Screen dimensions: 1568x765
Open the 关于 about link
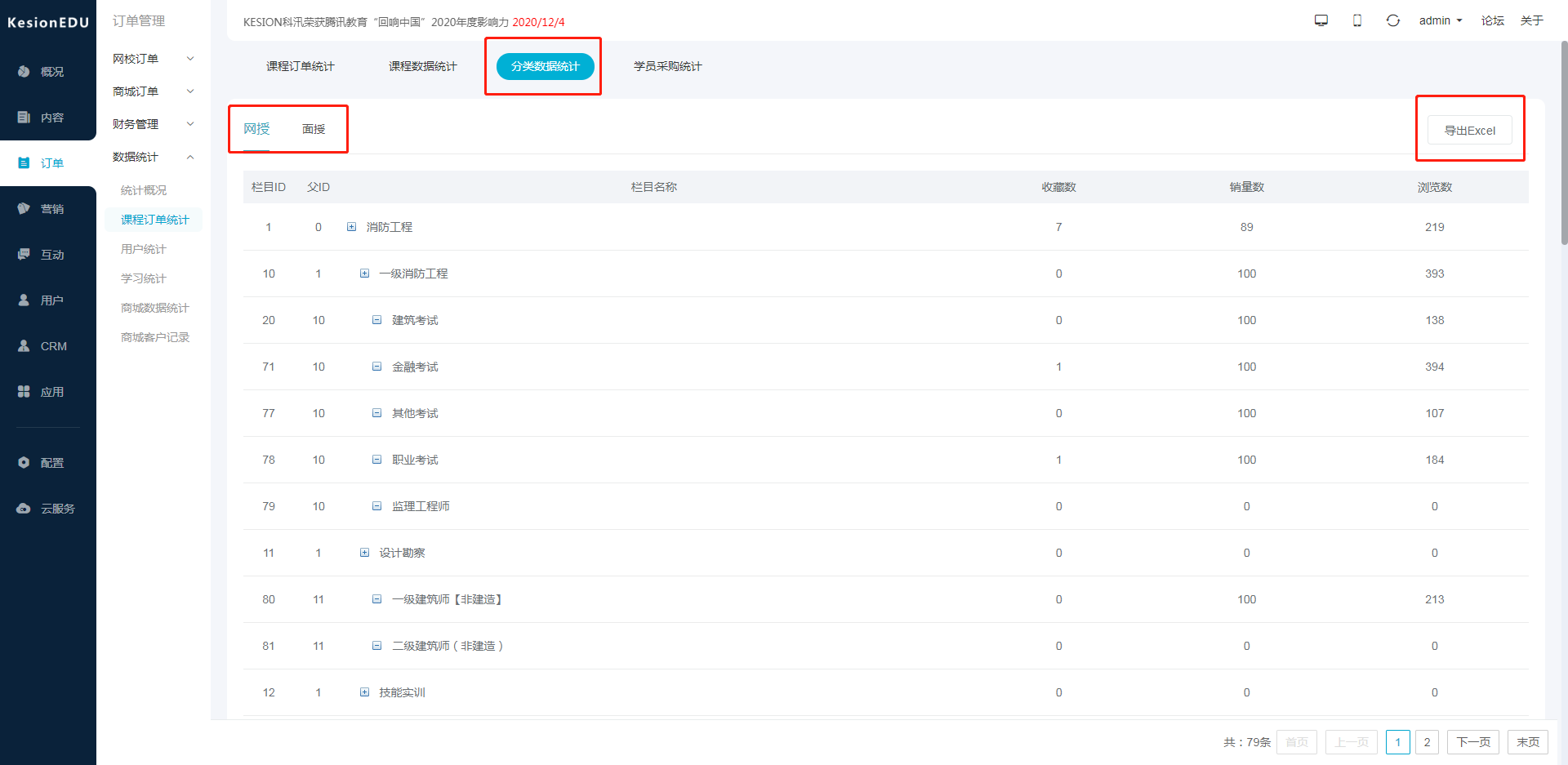1532,20
